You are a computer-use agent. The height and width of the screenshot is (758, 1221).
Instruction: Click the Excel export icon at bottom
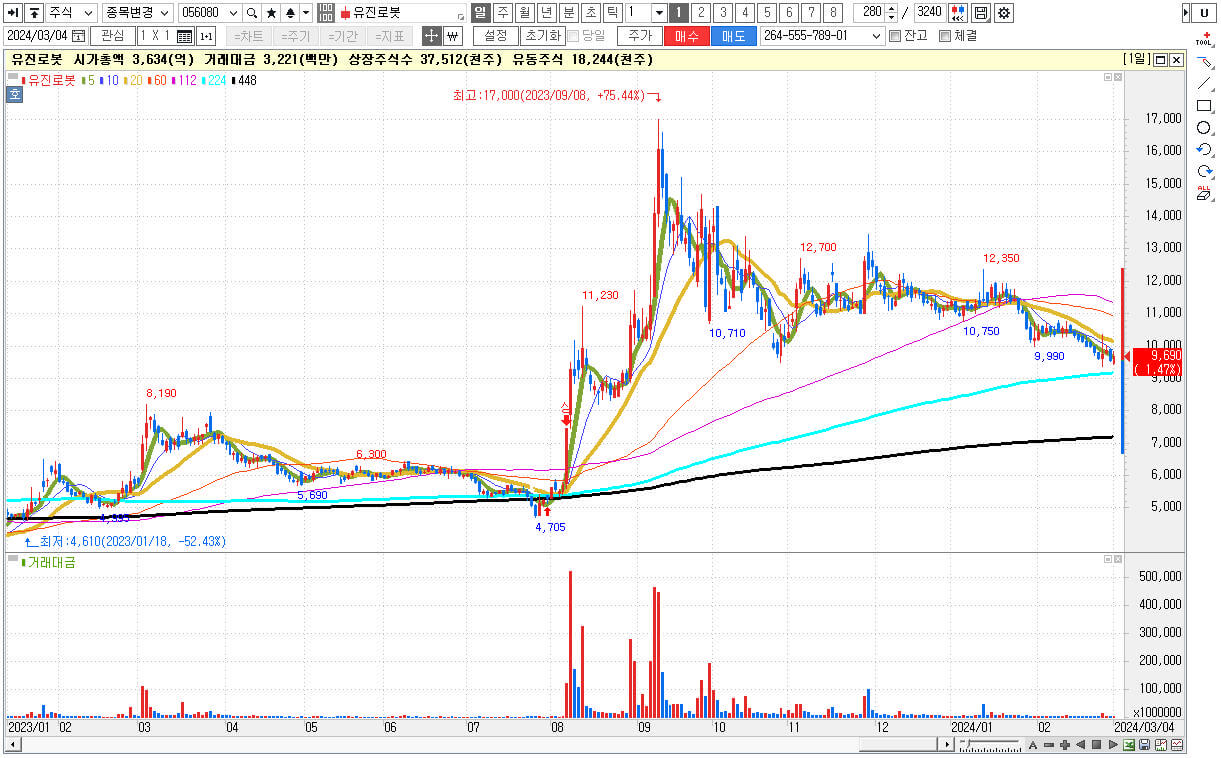coord(1129,745)
